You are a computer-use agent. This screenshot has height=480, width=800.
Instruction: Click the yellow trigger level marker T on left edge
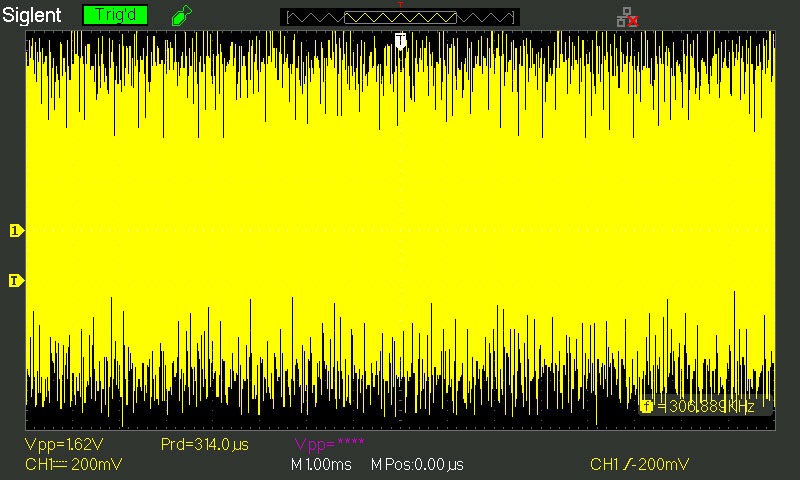pyautogui.click(x=16, y=281)
